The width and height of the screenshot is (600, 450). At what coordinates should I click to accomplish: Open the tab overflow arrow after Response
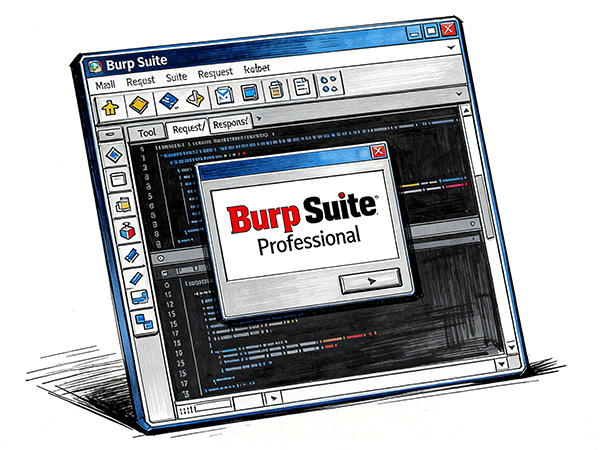point(258,119)
